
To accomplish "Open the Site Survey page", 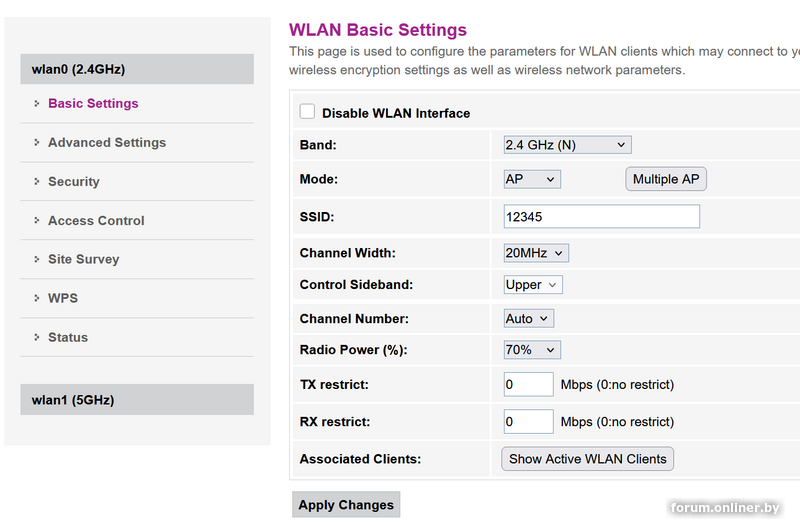I will tap(83, 259).
